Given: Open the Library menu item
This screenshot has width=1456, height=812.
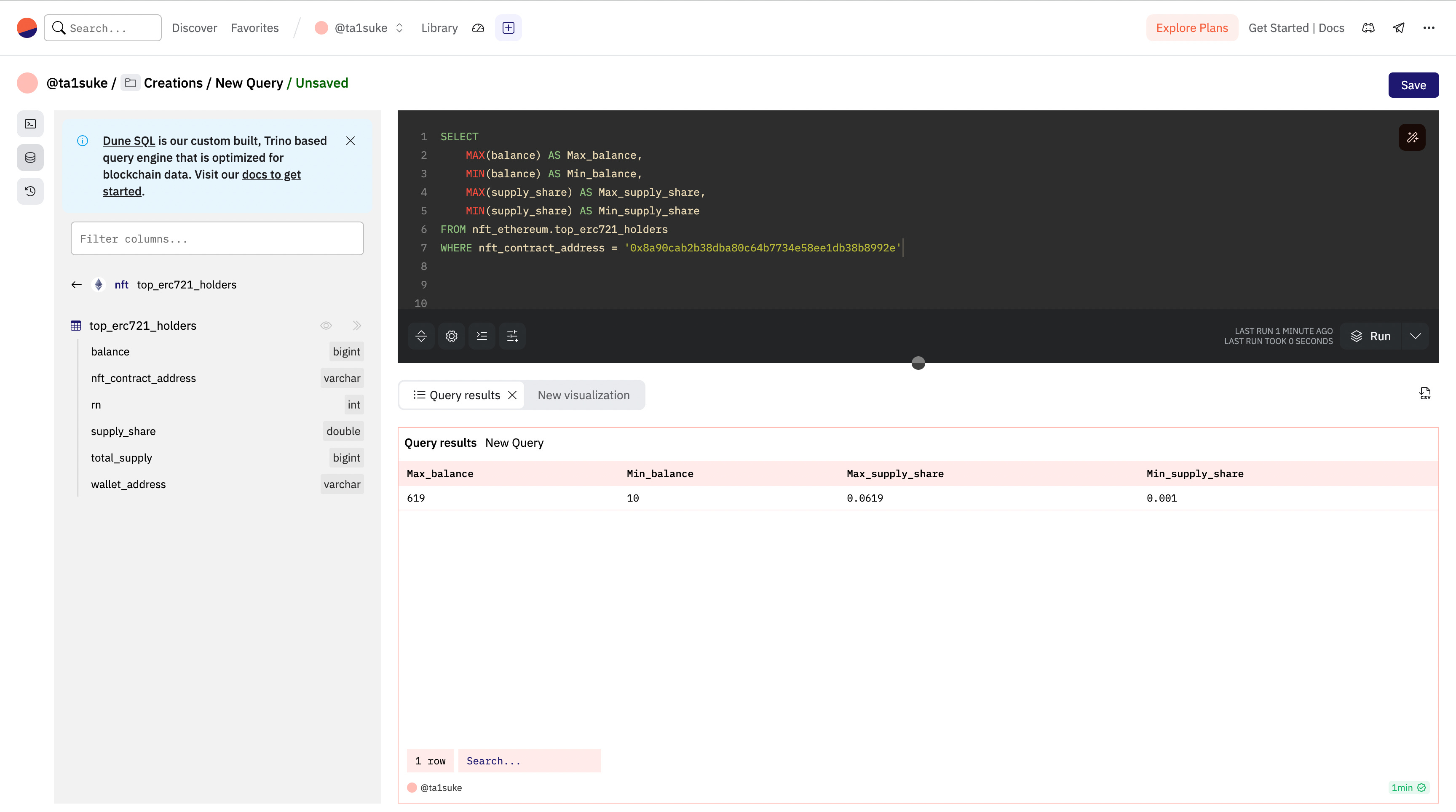Looking at the screenshot, I should (439, 28).
